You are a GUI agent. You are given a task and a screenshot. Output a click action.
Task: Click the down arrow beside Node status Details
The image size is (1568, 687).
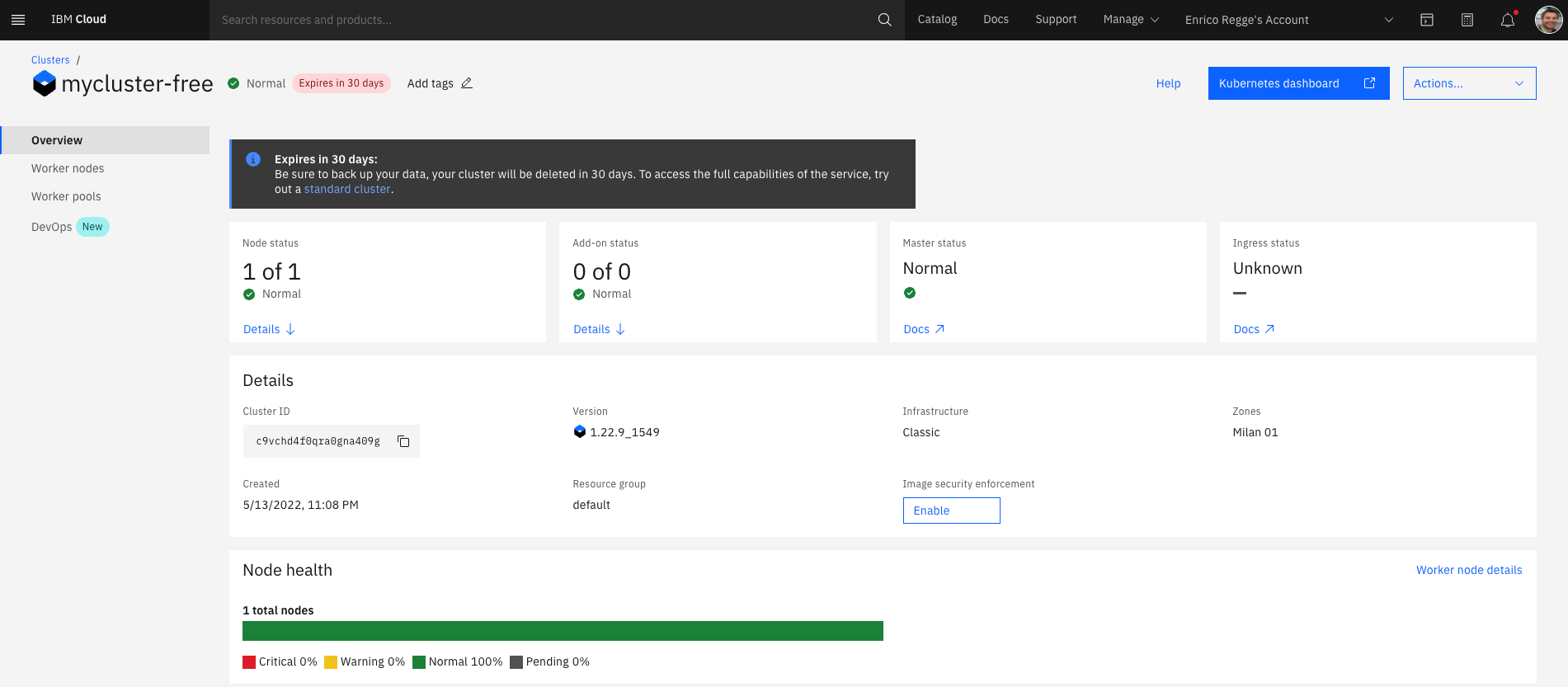pos(290,329)
